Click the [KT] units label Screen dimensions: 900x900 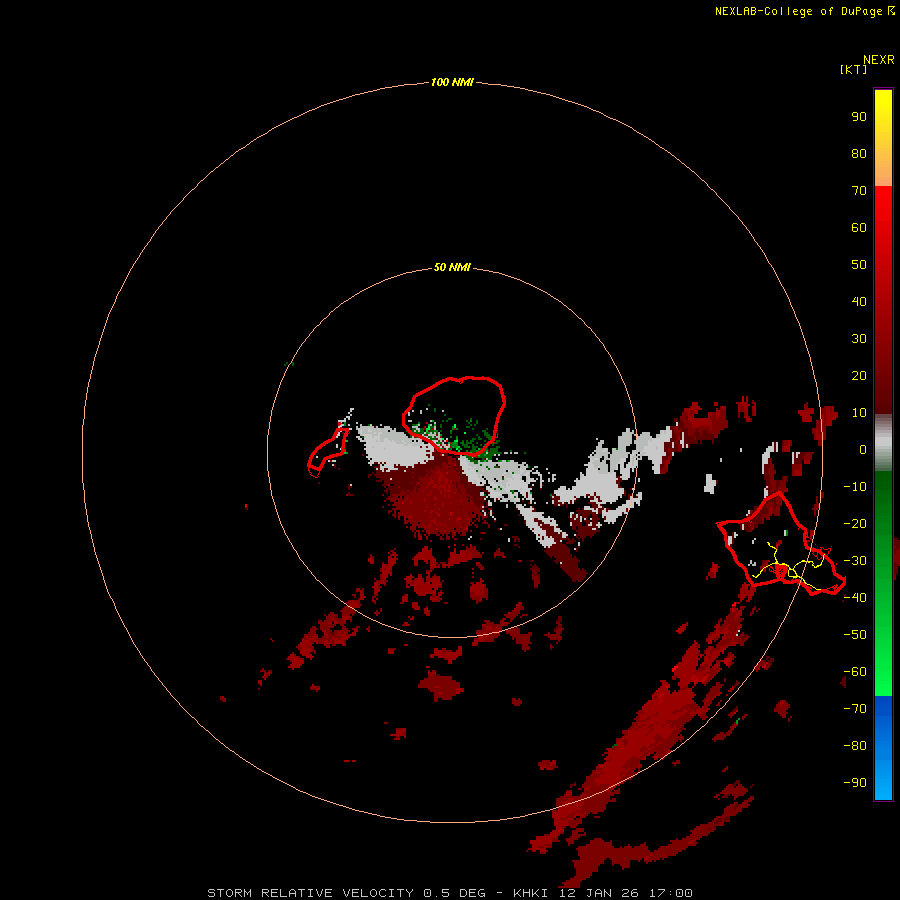(x=853, y=69)
